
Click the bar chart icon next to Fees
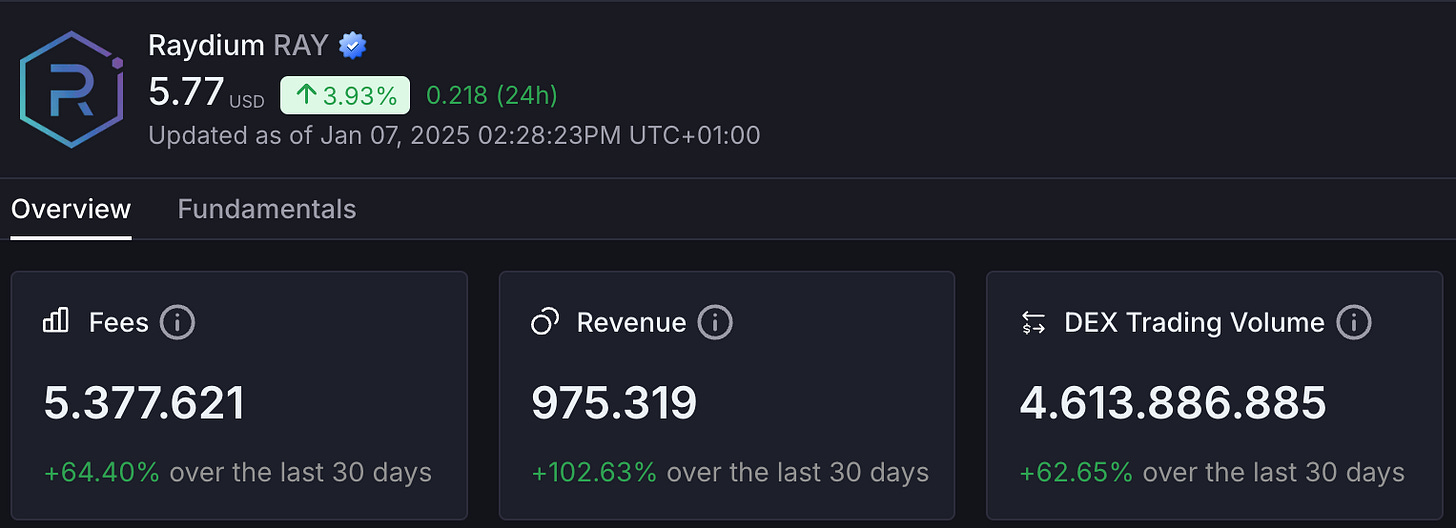point(56,321)
